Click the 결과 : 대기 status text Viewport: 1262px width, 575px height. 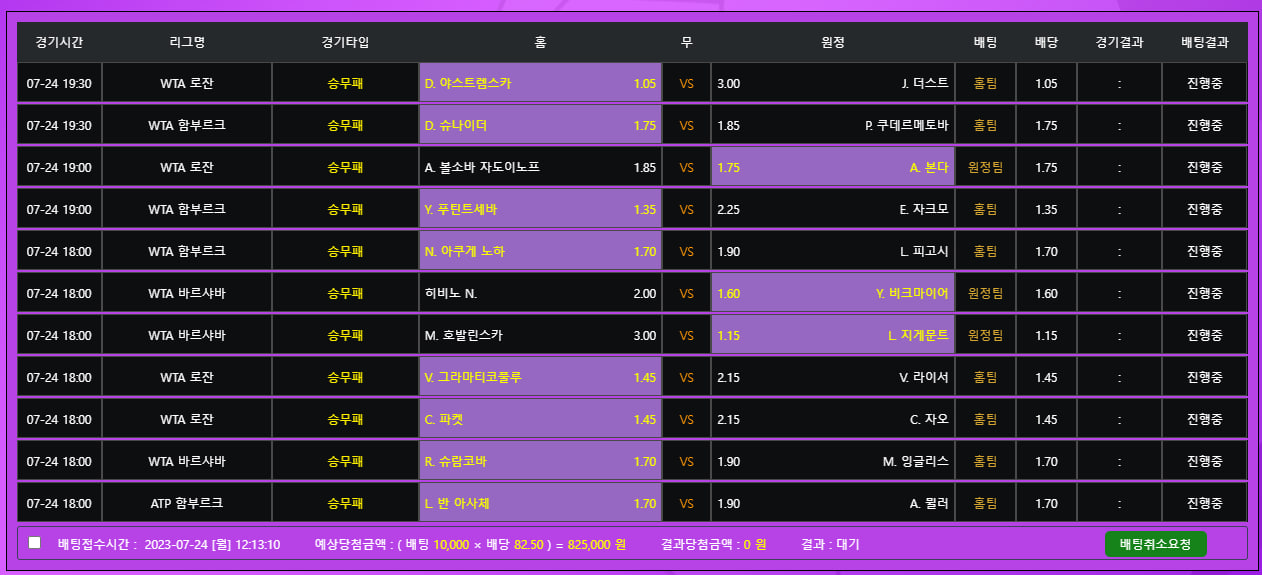[830, 545]
